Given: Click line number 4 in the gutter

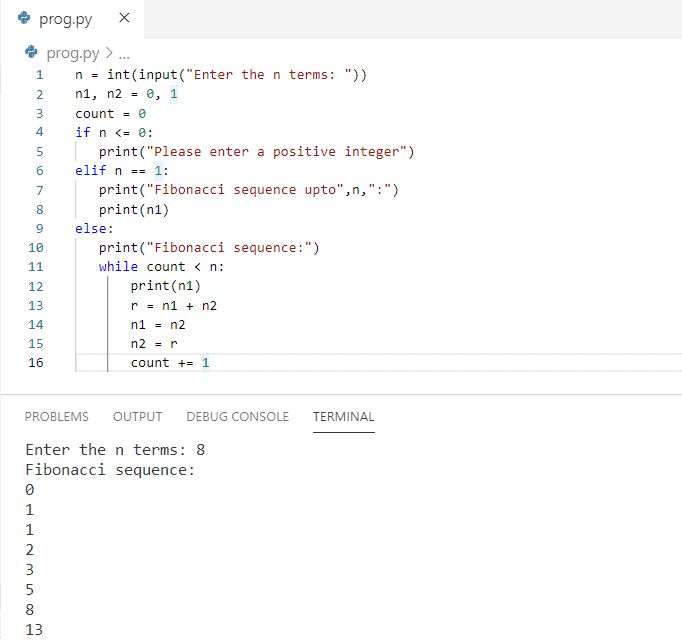Looking at the screenshot, I should [40, 131].
